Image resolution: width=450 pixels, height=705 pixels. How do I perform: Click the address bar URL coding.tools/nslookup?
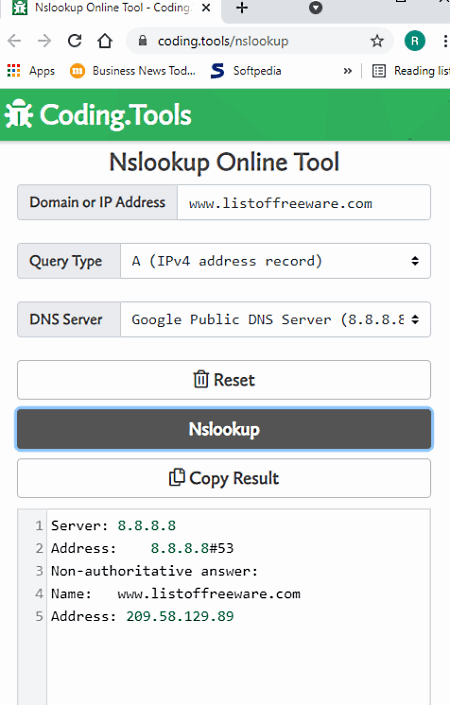tap(223, 41)
